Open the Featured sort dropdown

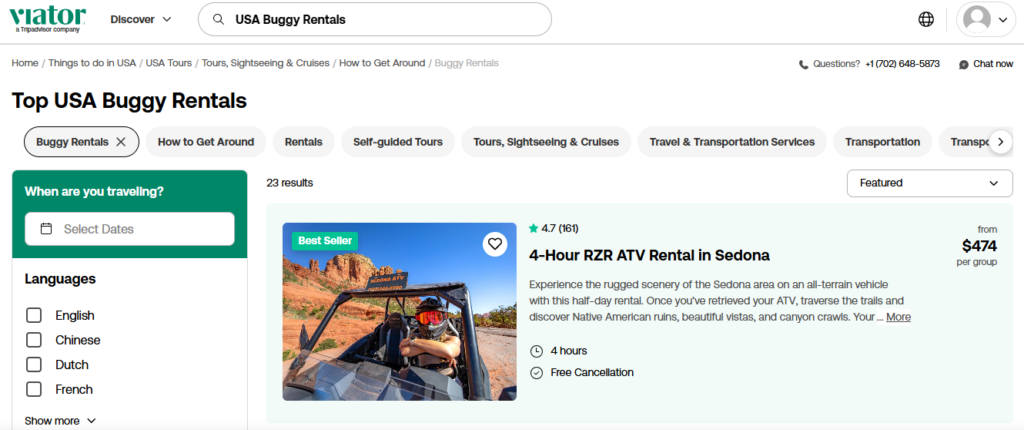[929, 183]
